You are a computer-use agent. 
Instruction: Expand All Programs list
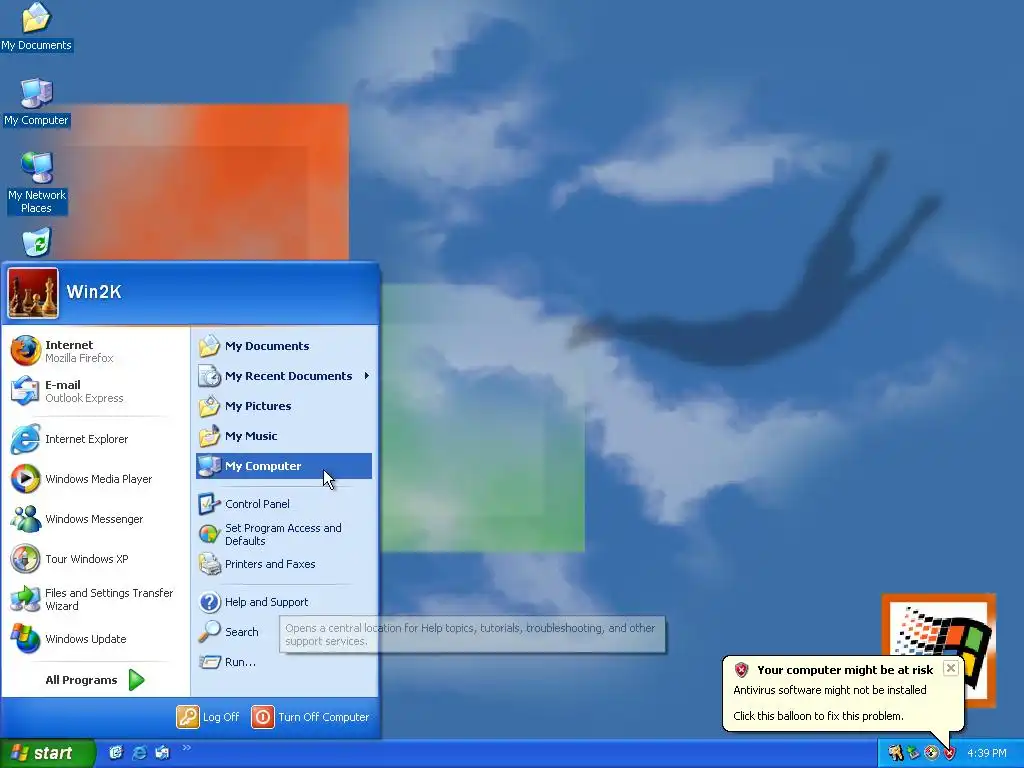[95, 680]
